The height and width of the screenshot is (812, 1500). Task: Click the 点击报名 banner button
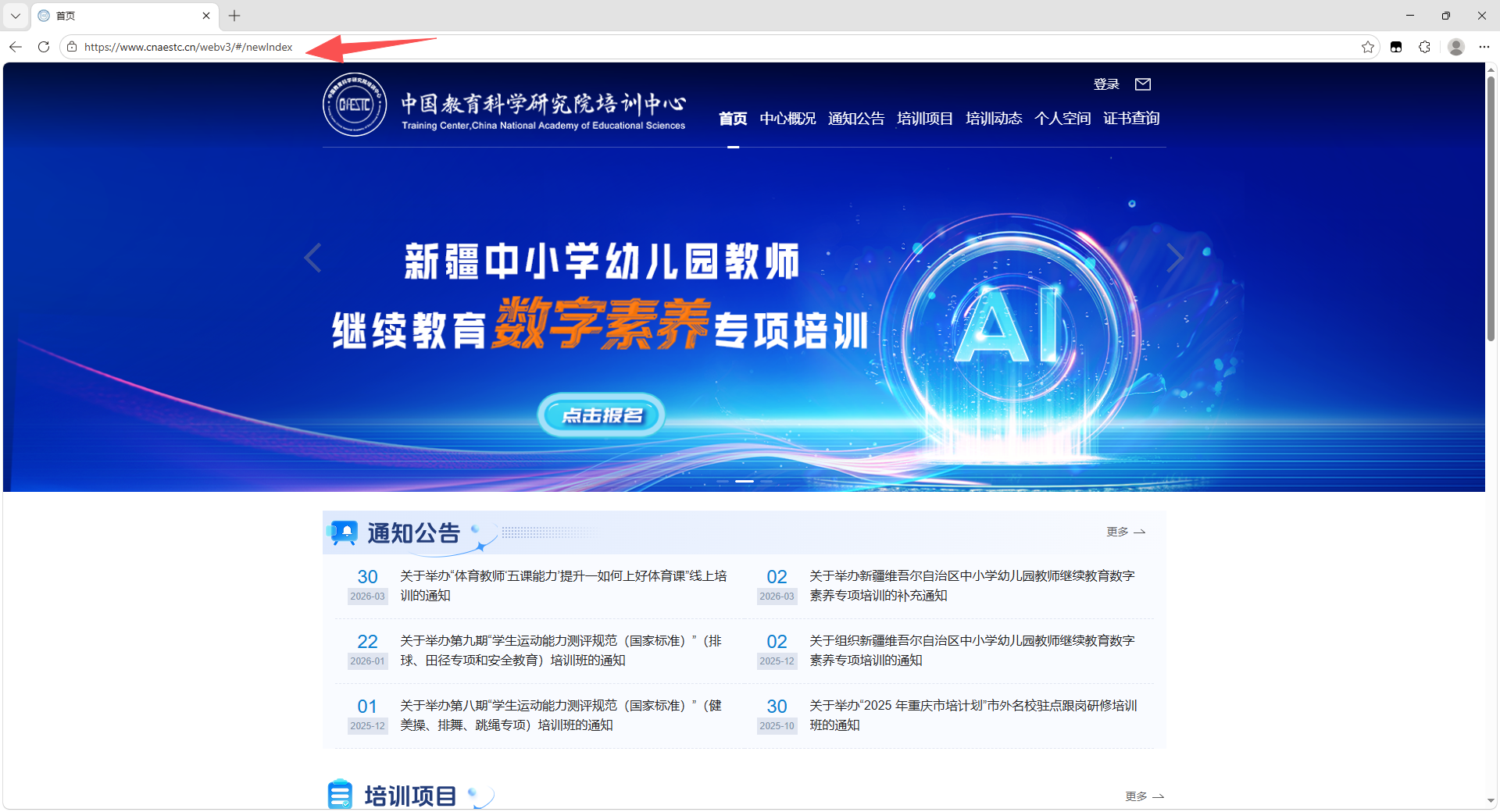point(601,415)
